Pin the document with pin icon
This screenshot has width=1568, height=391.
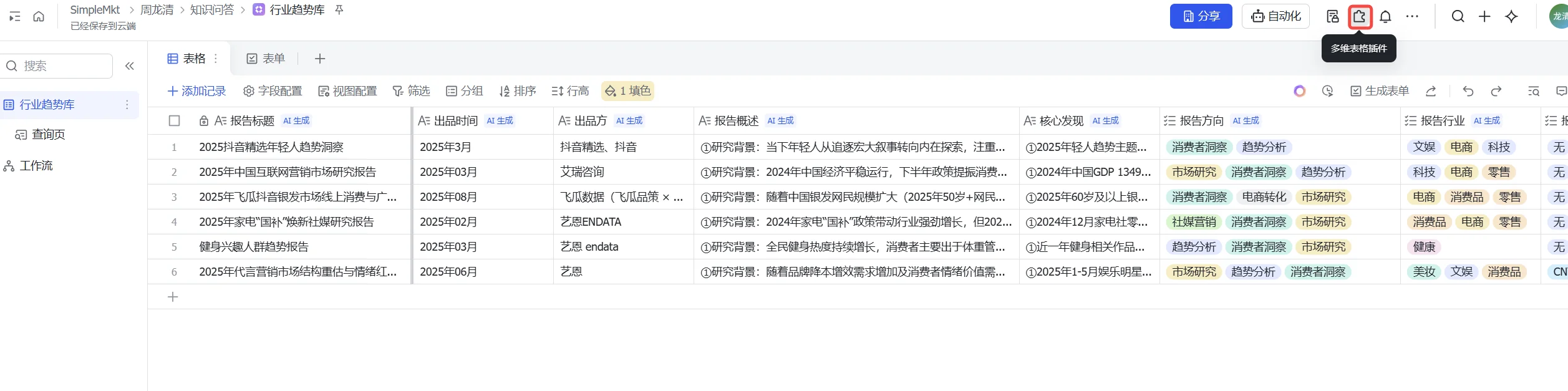(339, 10)
